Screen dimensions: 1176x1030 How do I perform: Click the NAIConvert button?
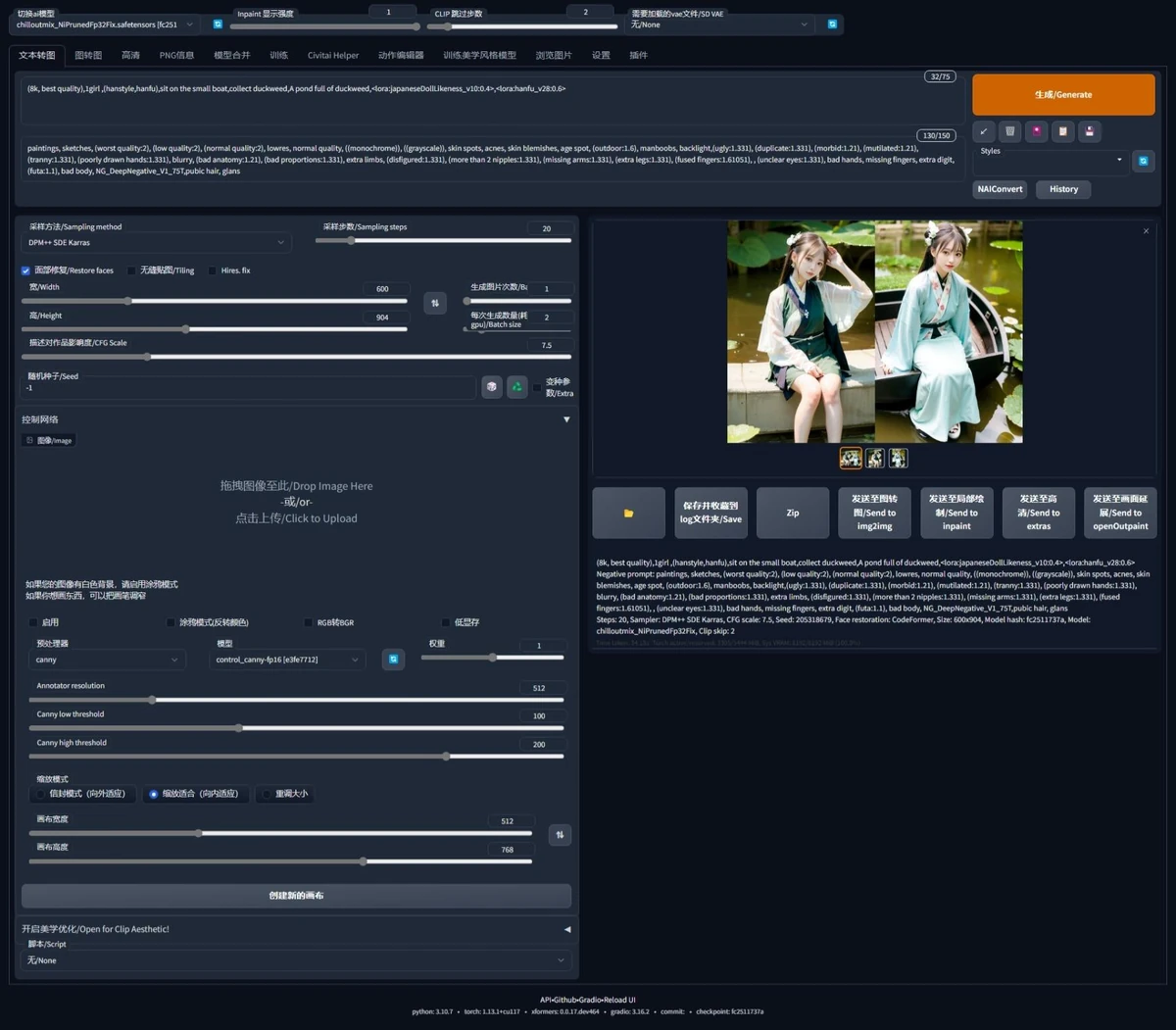coord(1000,189)
